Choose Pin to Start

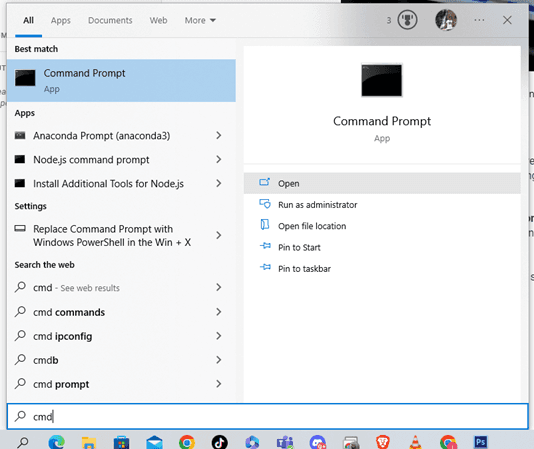tap(382, 247)
